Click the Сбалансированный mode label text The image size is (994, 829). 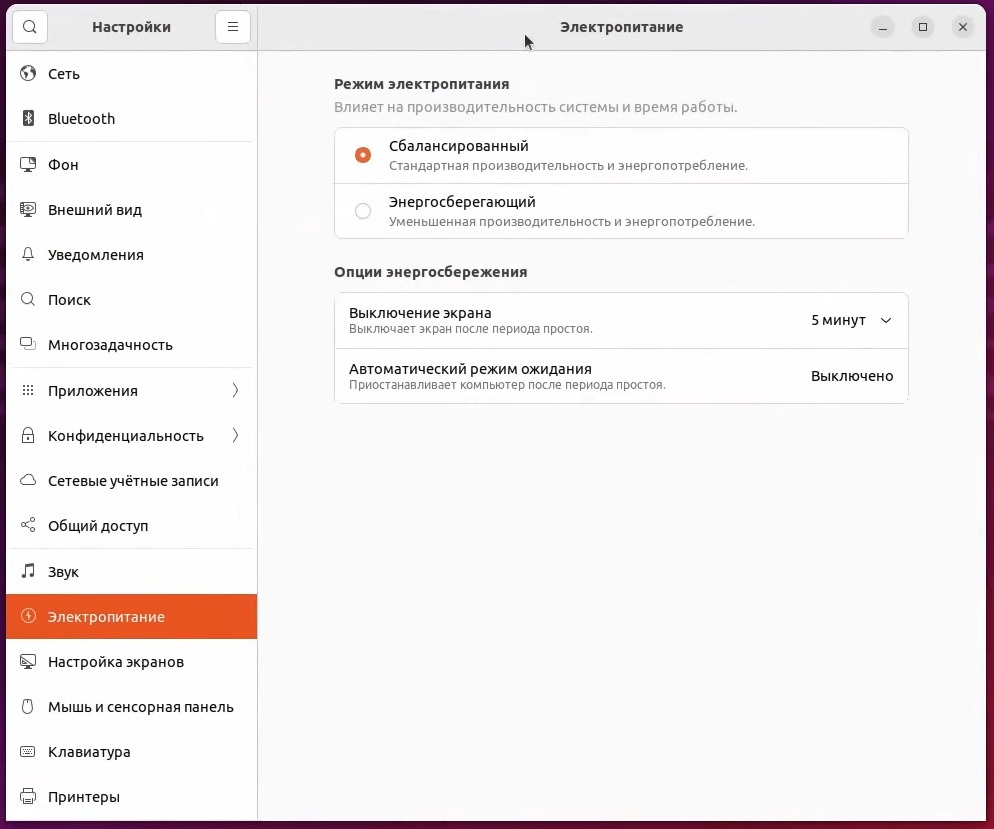[458, 146]
